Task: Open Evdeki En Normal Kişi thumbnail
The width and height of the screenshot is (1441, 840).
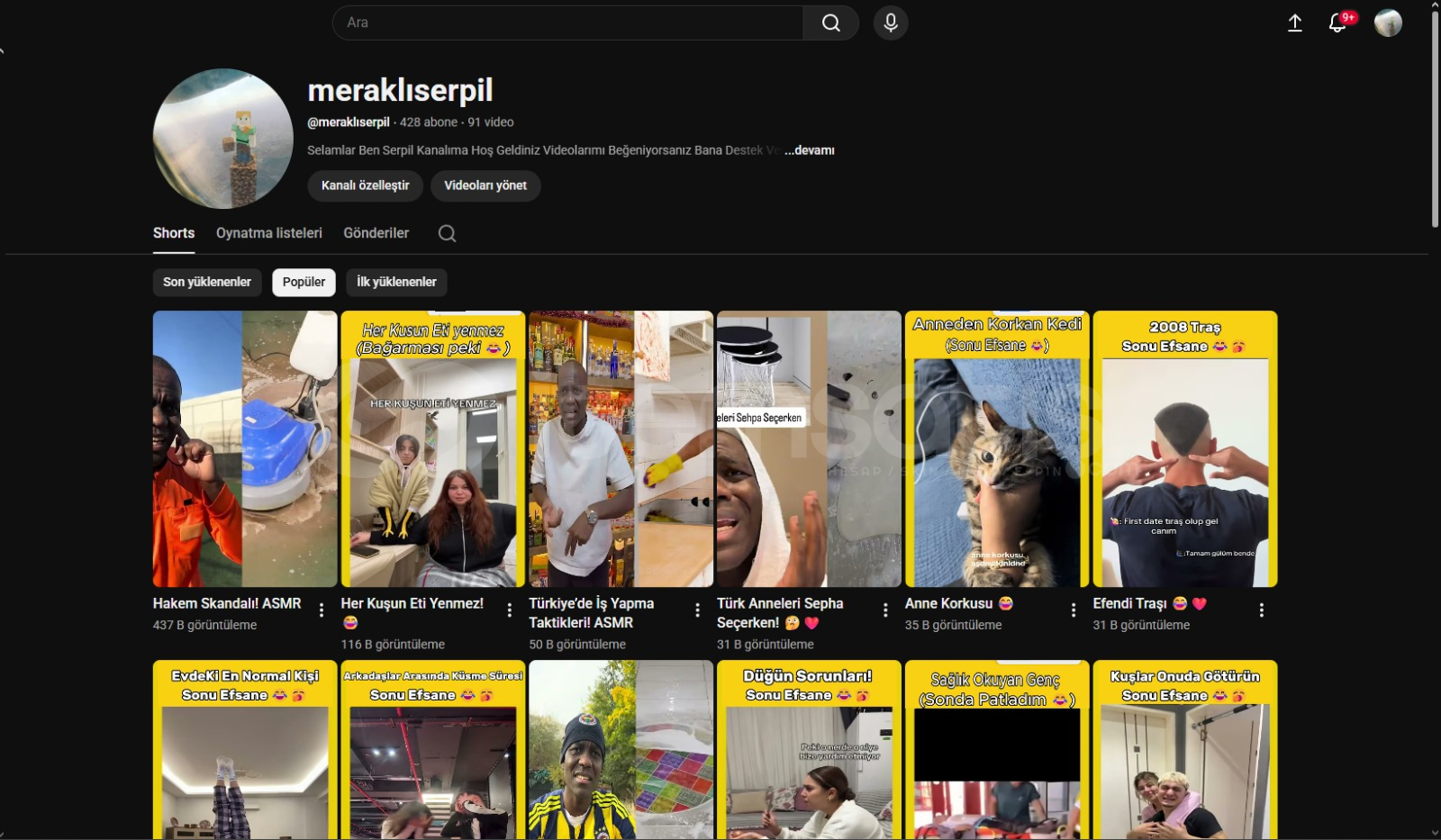Action: 245,750
